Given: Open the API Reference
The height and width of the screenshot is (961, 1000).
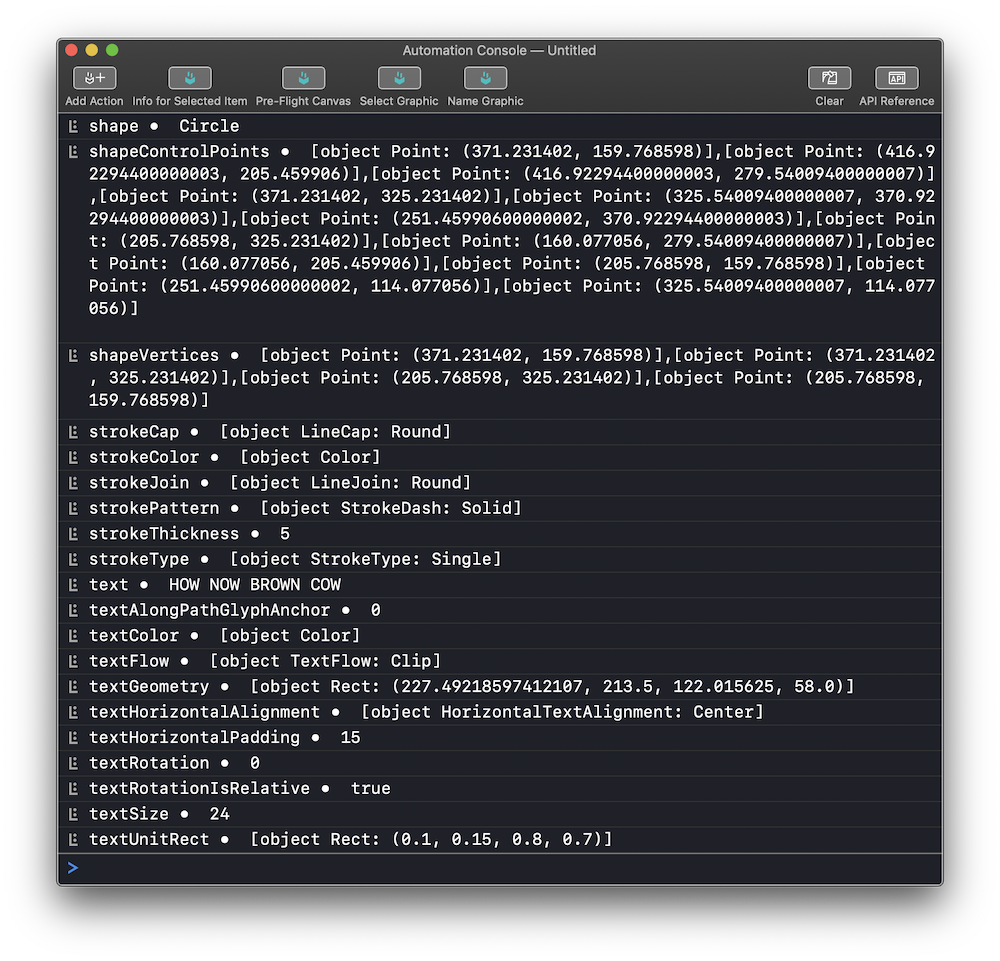Looking at the screenshot, I should pos(896,78).
